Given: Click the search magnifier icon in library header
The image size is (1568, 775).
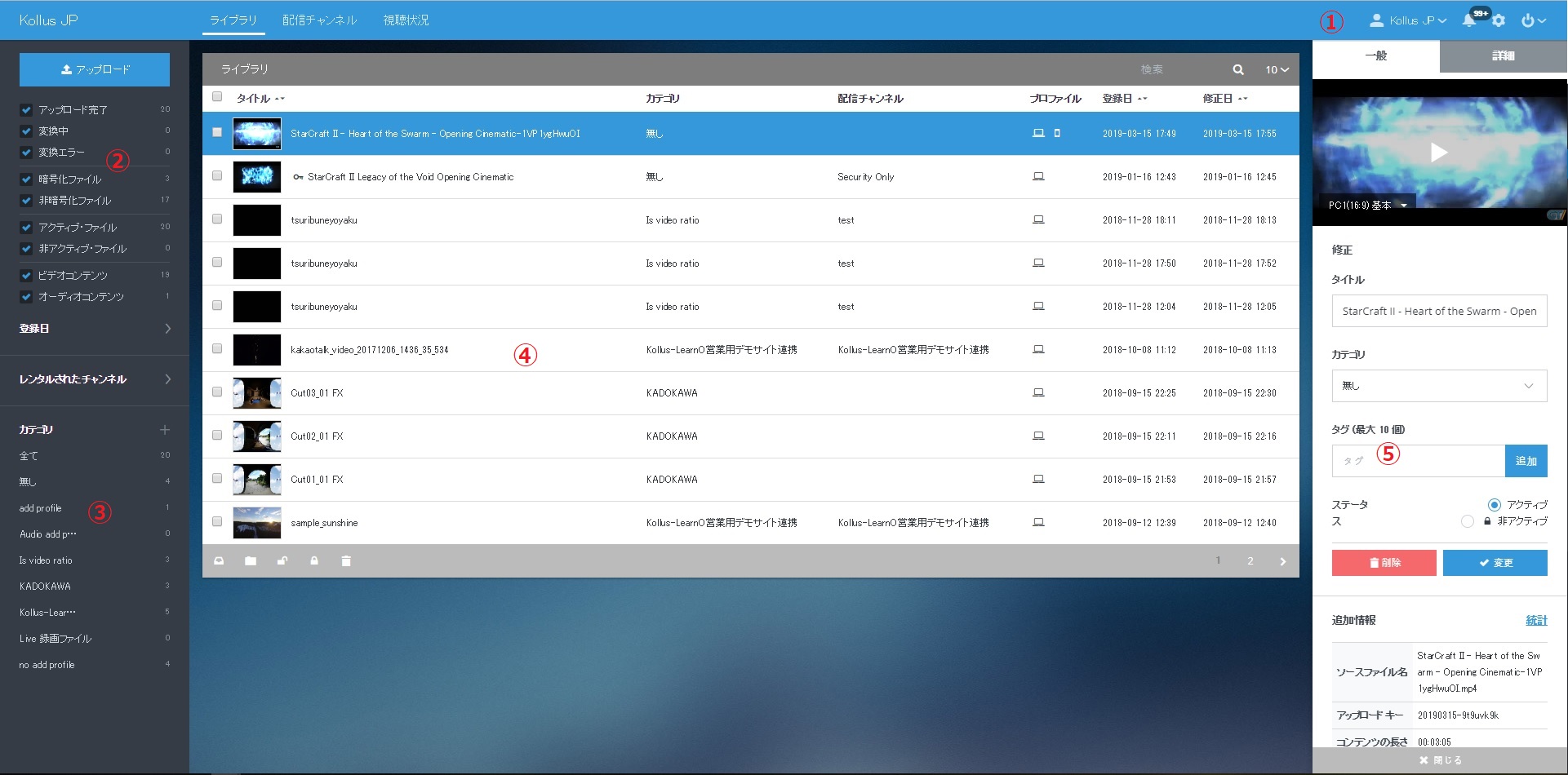Looking at the screenshot, I should 1237,70.
